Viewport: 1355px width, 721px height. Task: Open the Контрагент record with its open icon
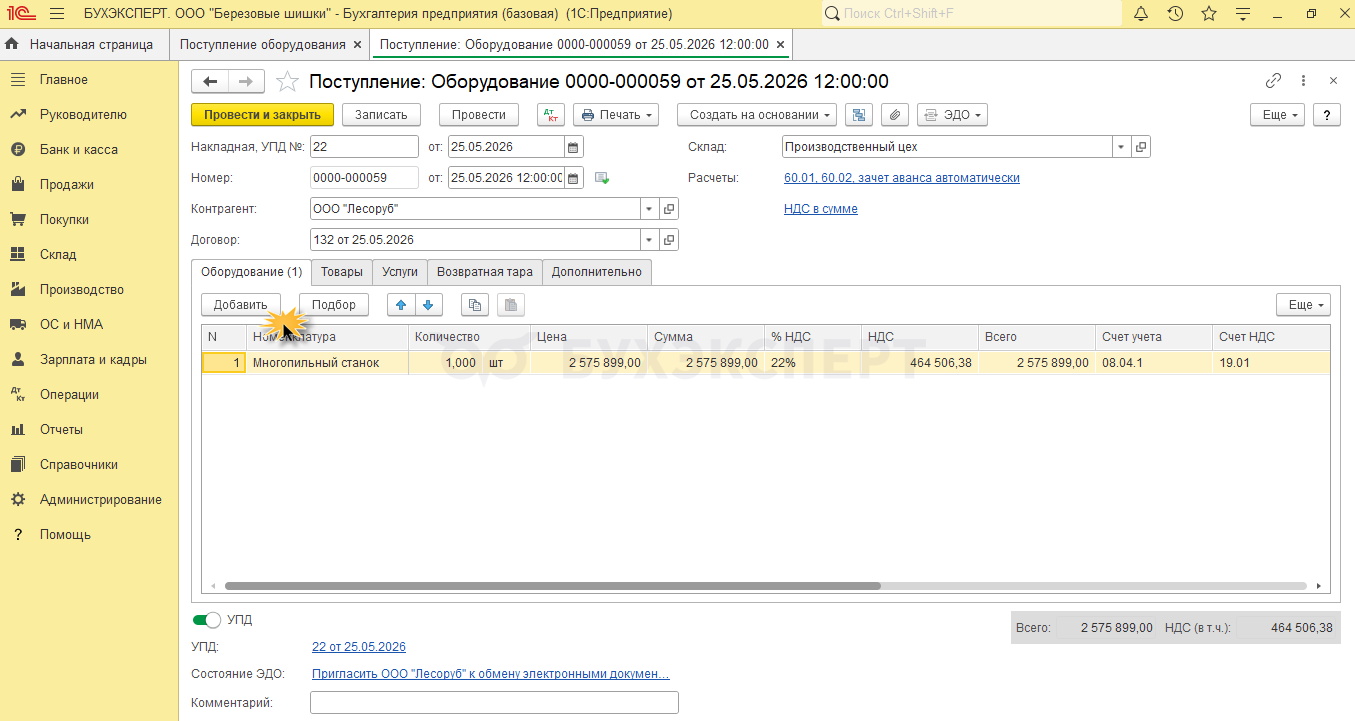point(669,209)
